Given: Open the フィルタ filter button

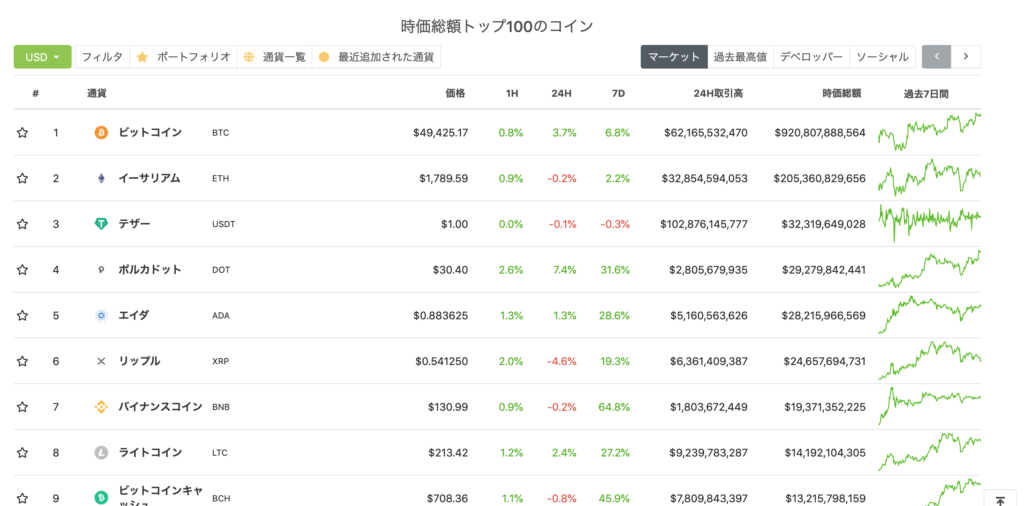Looking at the screenshot, I should 103,57.
